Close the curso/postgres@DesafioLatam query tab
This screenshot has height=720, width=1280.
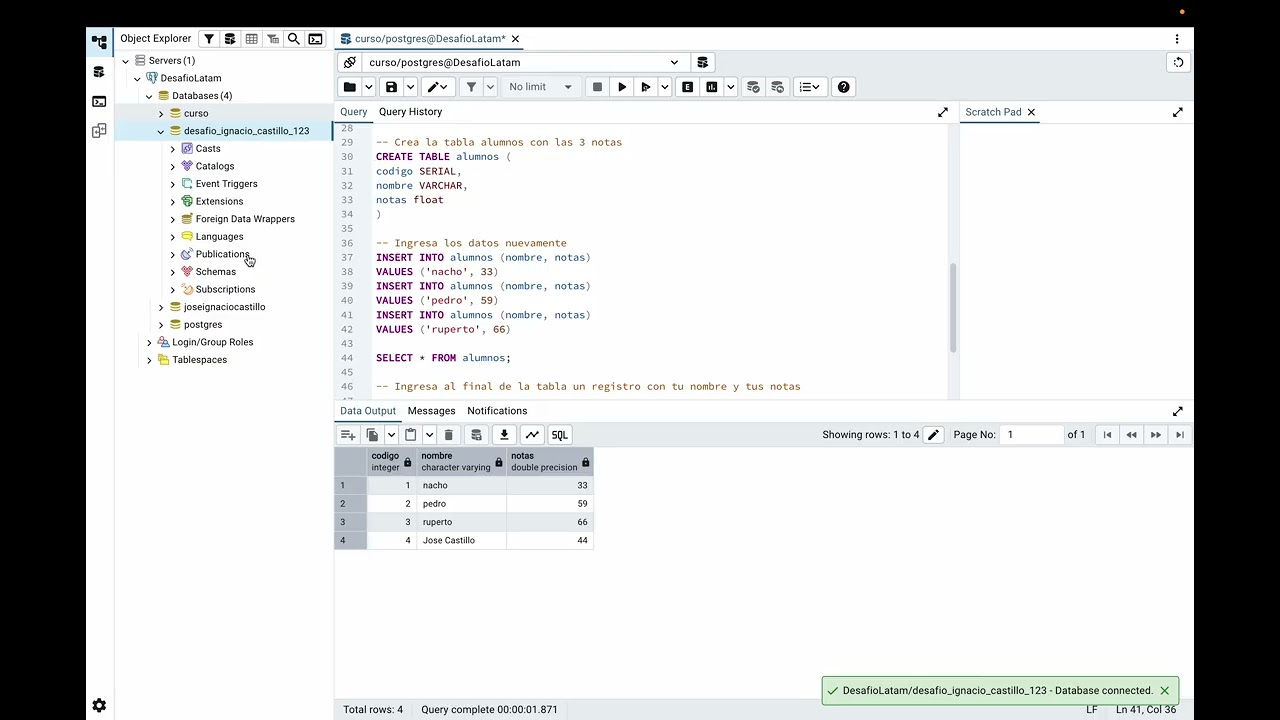pos(516,39)
